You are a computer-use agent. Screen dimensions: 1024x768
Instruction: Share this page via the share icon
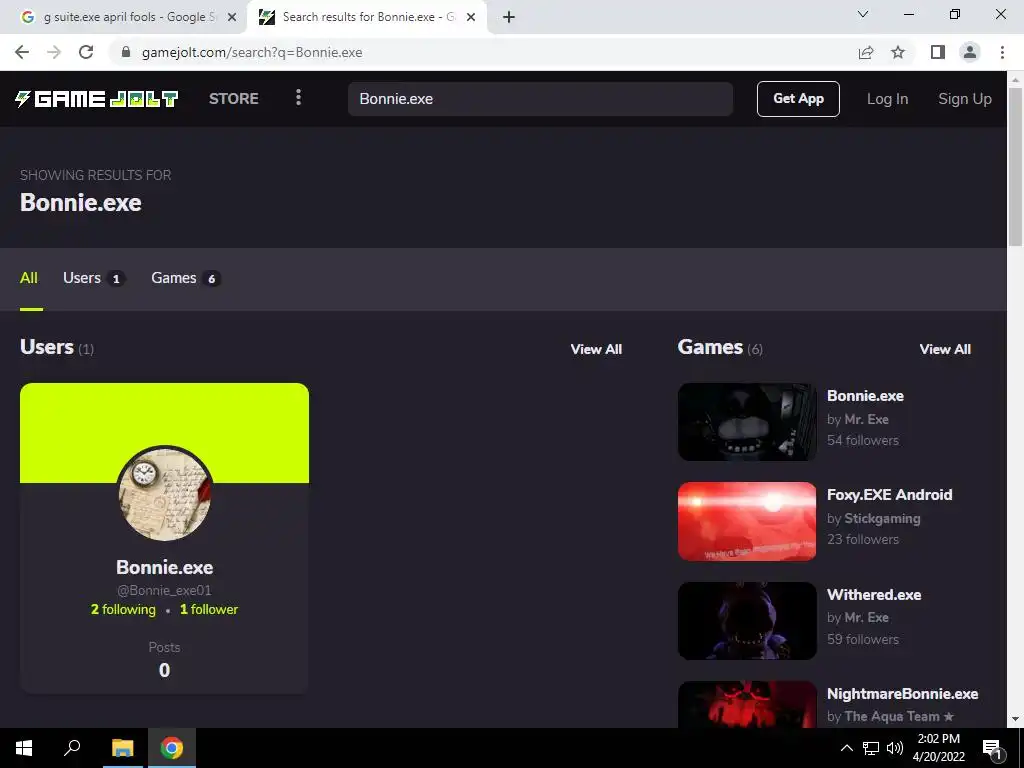(x=866, y=52)
